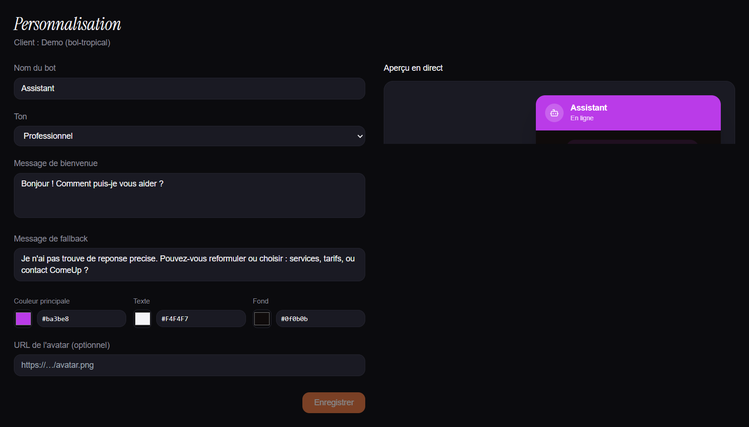Viewport: 749px width, 427px height.
Task: Open the Ton dropdown set to Professionnel
Action: click(189, 136)
